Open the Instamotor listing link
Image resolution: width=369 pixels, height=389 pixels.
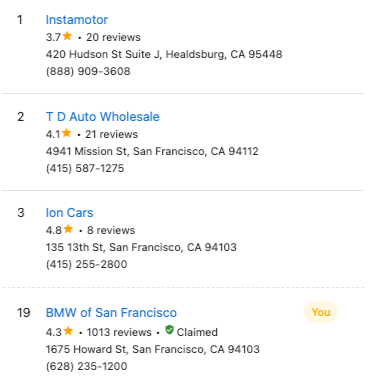(77, 20)
